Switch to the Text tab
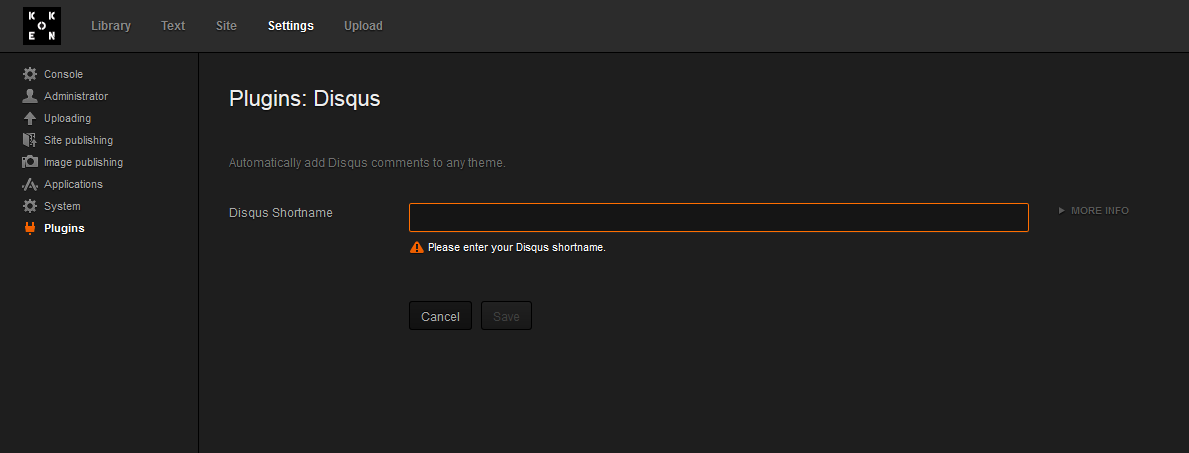 [173, 26]
